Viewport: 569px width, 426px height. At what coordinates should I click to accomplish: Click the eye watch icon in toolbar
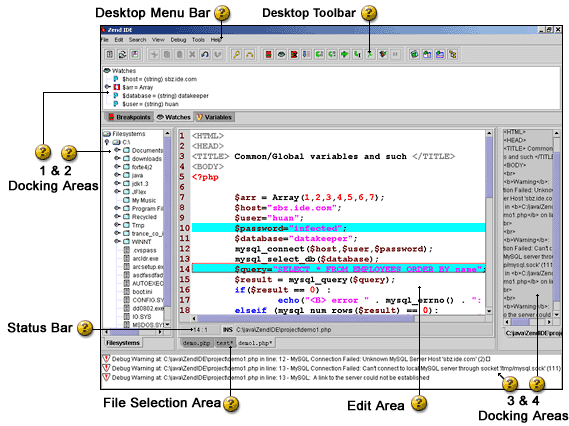[281, 54]
